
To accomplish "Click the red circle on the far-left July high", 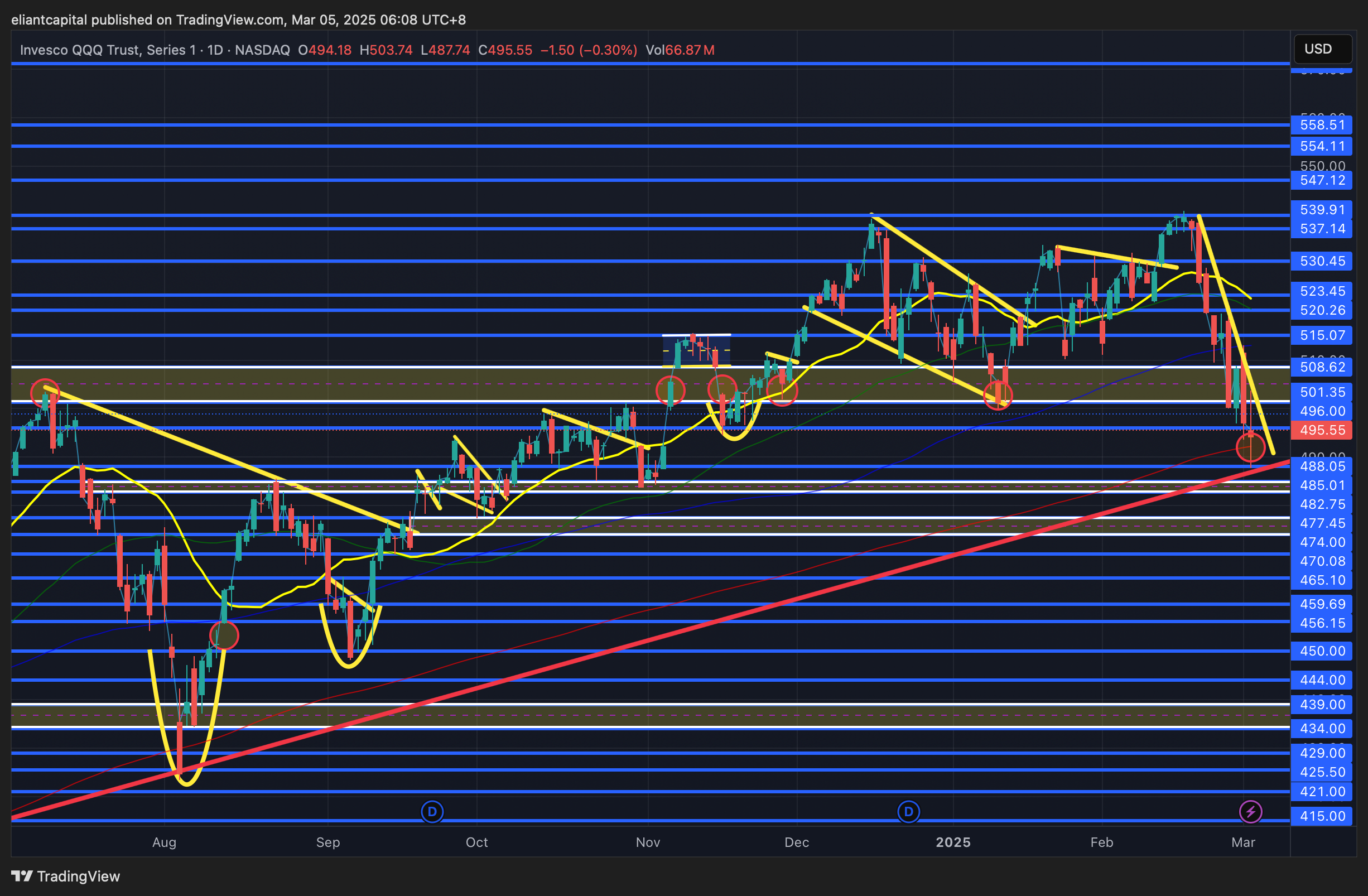I will pyautogui.click(x=44, y=393).
